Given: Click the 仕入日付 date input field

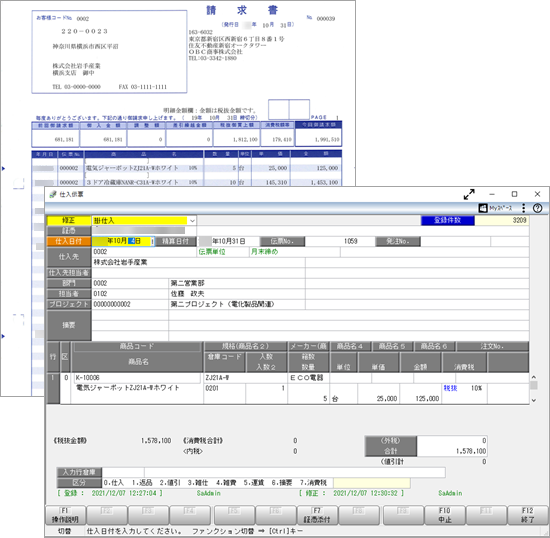Looking at the screenshot, I should (123, 241).
